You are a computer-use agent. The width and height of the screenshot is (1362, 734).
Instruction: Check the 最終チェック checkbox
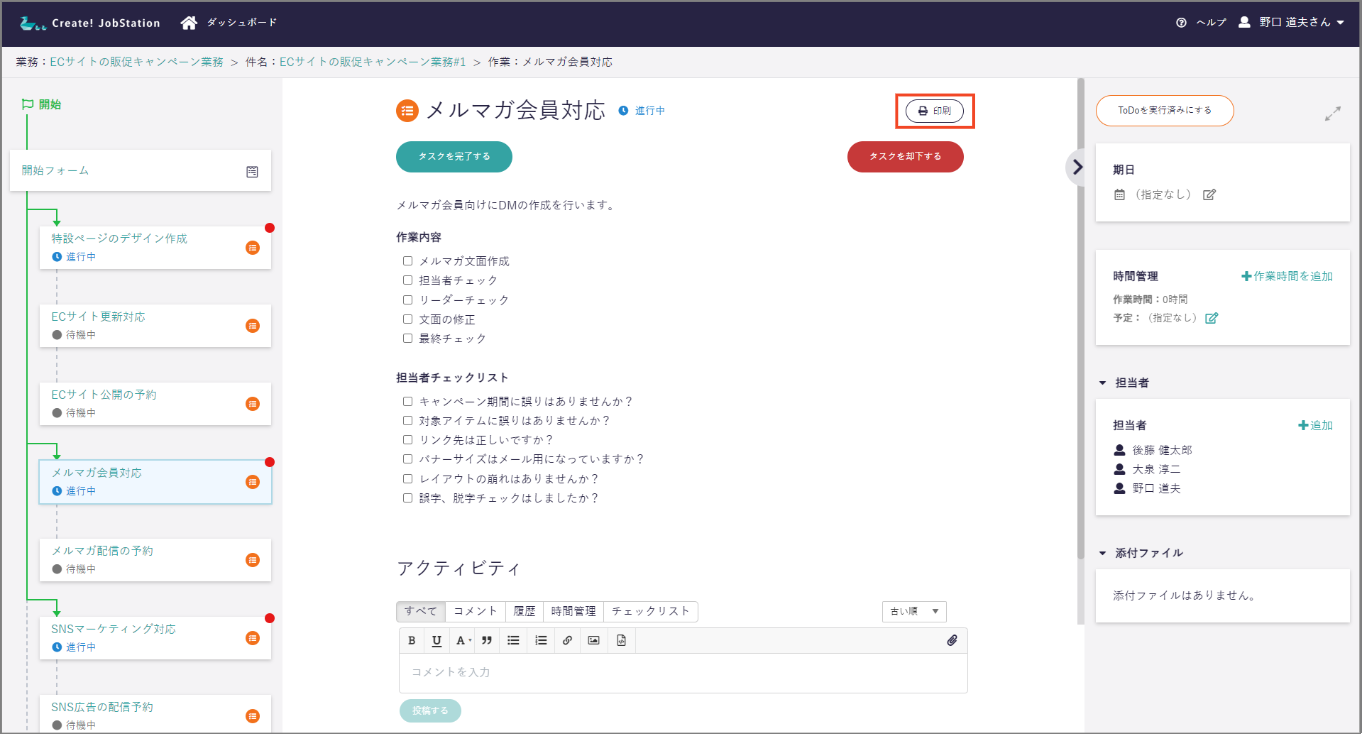tap(408, 339)
